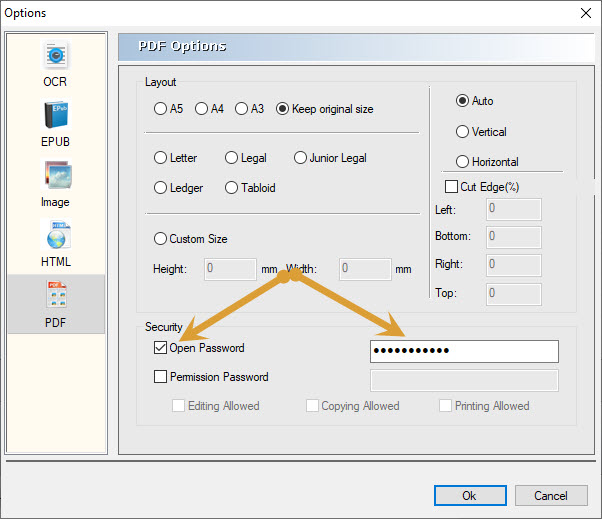This screenshot has width=602, height=519.
Task: Click the Open Password input field
Action: [x=464, y=351]
